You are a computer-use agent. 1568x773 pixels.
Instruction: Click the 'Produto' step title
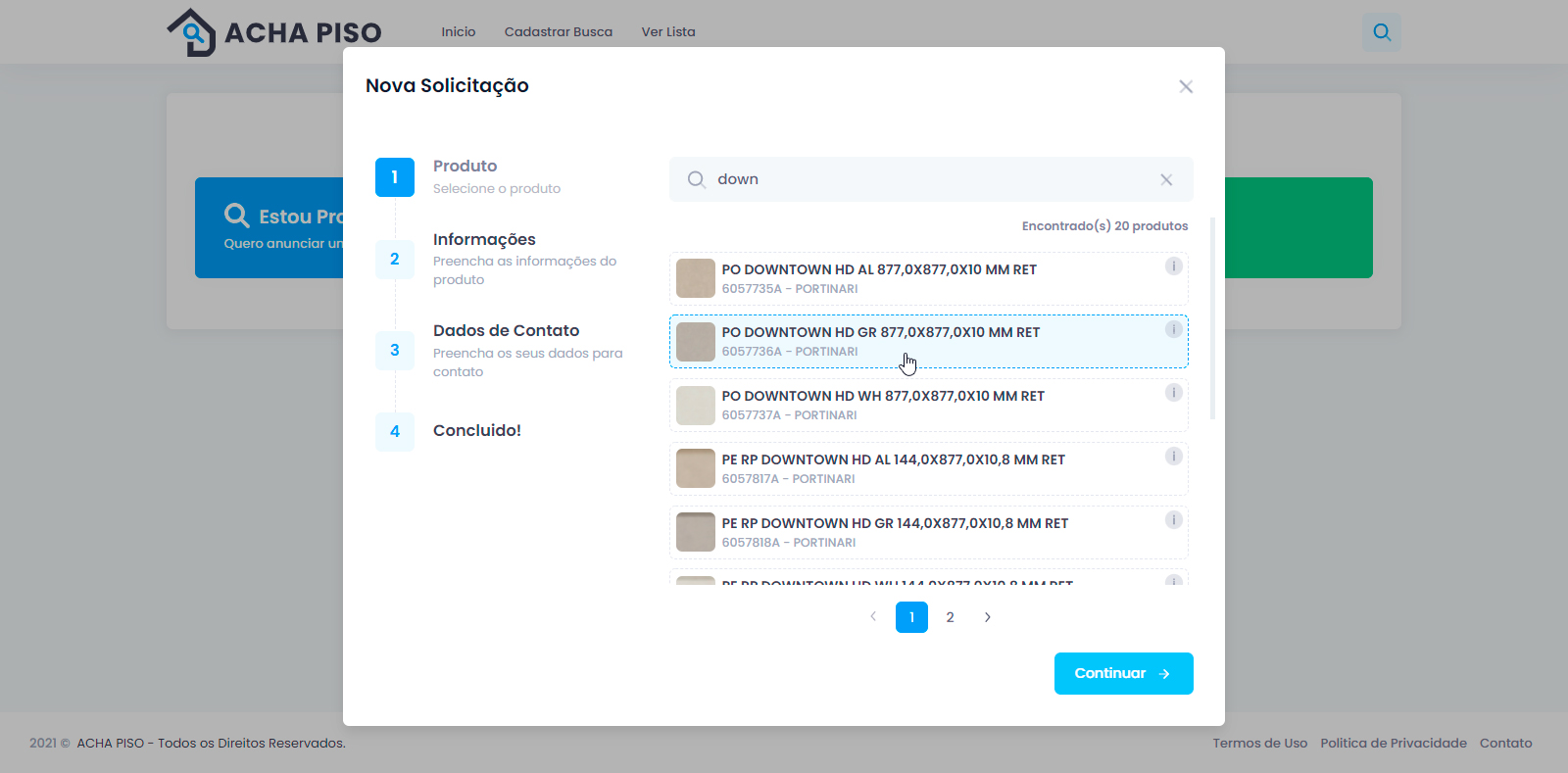click(465, 167)
